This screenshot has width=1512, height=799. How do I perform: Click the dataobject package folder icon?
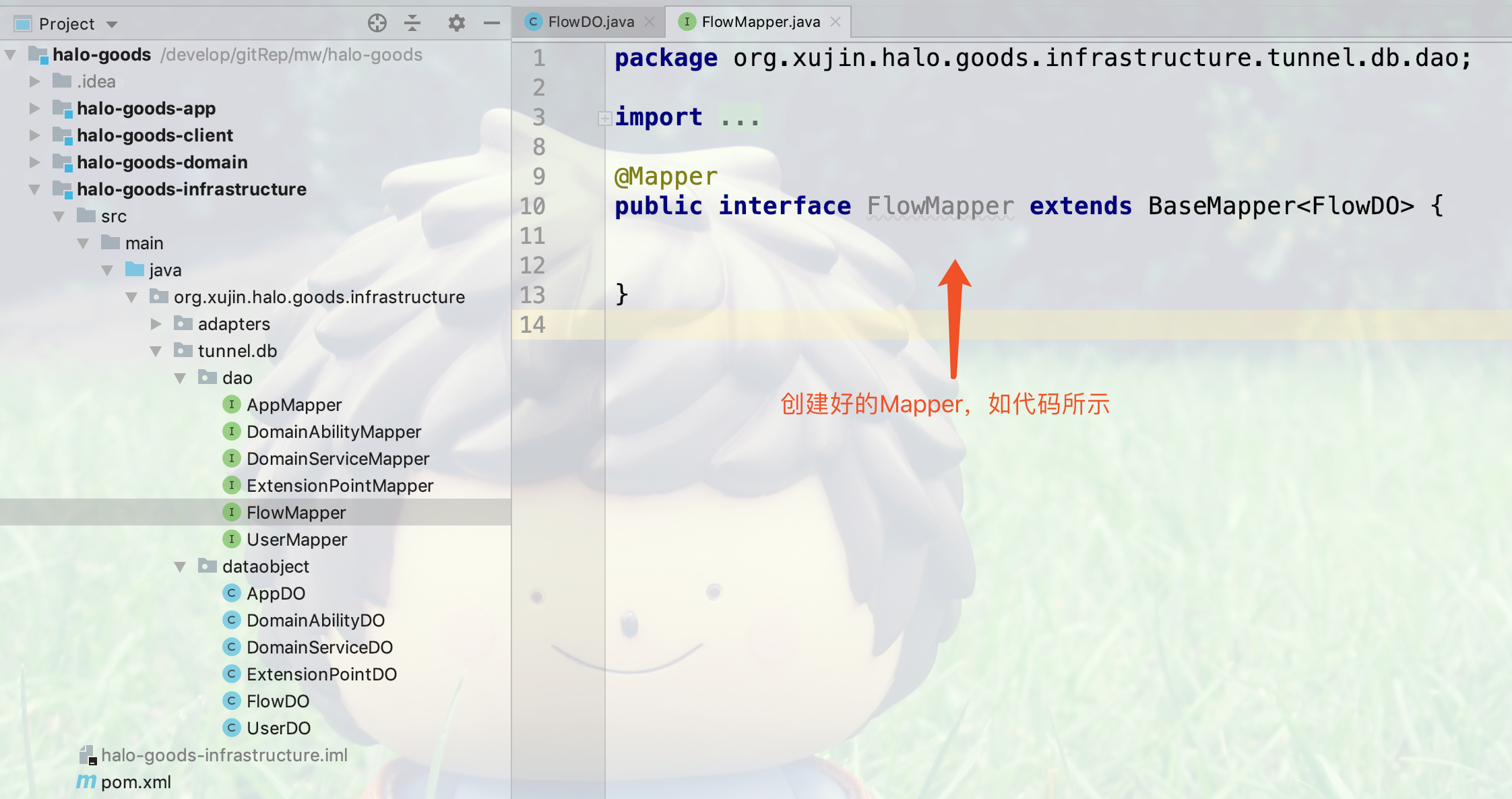208,566
